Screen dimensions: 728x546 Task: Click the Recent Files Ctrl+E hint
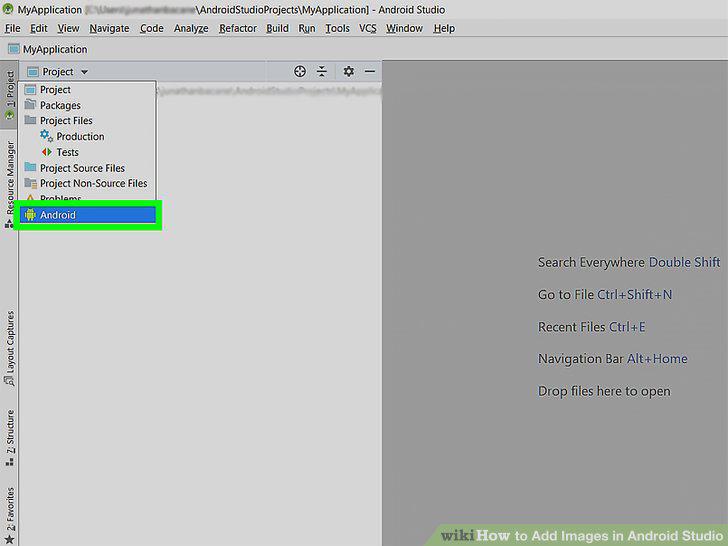coord(592,327)
